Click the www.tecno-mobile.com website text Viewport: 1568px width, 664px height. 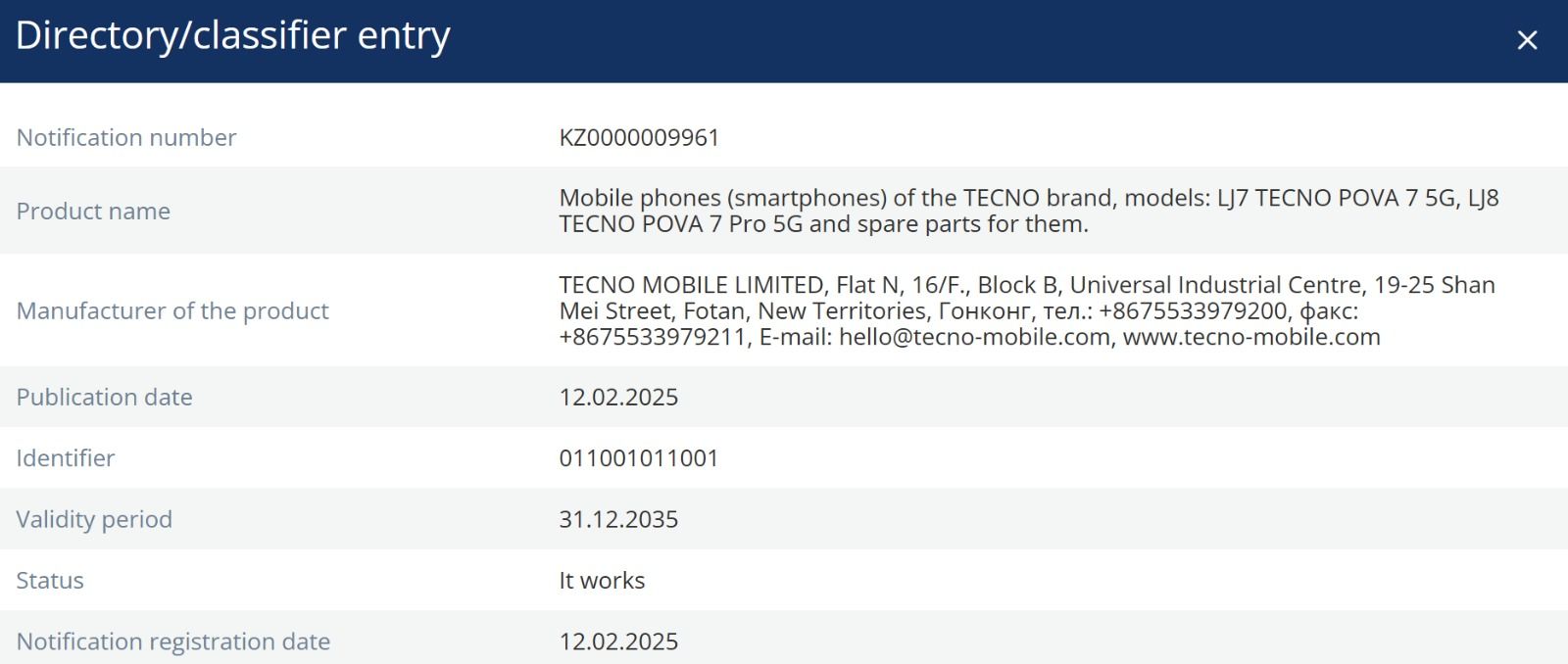1251,337
